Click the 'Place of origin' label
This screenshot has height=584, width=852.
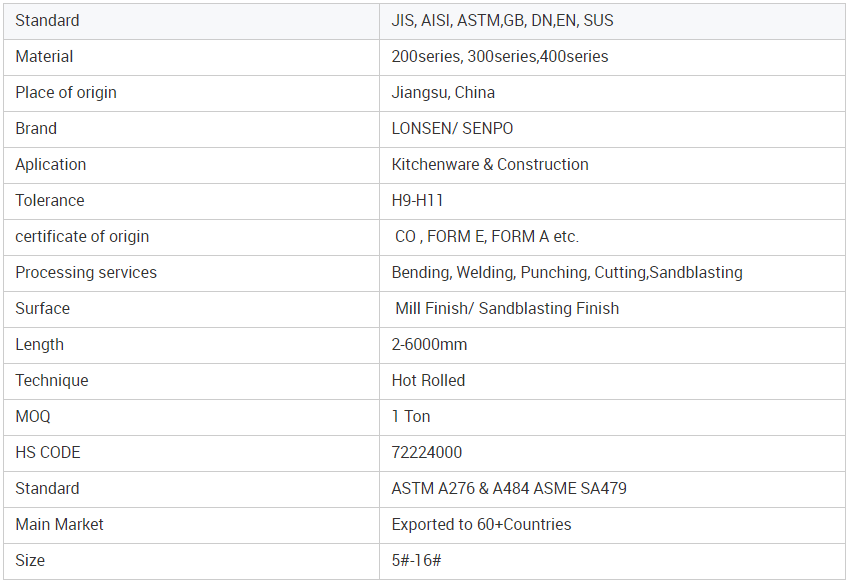[x=66, y=93]
